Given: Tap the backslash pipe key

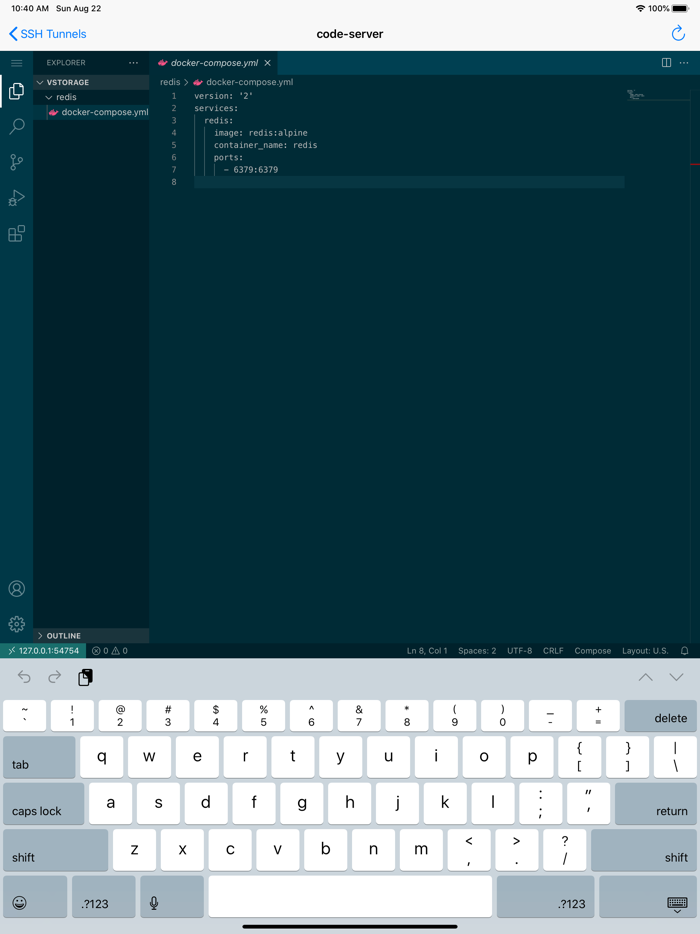Looking at the screenshot, I should [675, 756].
